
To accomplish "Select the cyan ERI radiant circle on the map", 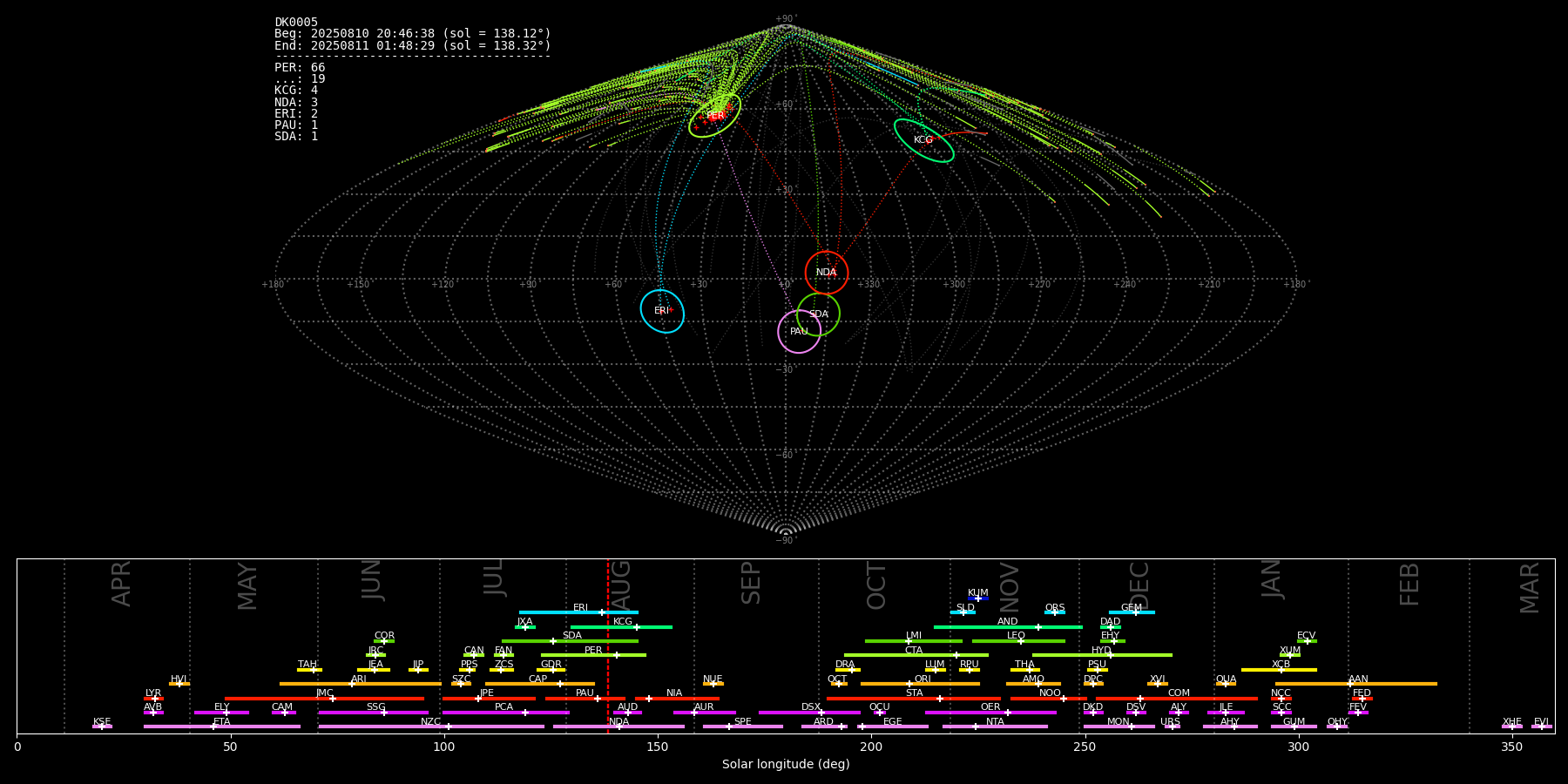I will point(662,311).
